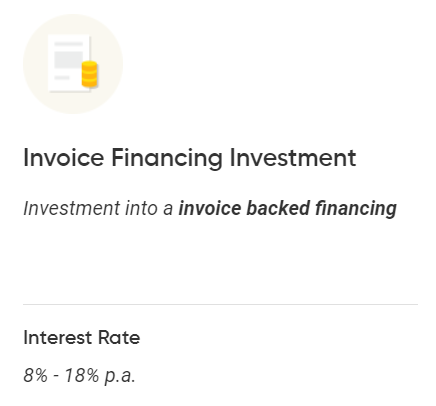
Task: Click the bold word 'financing' in the description
Action: (356, 209)
